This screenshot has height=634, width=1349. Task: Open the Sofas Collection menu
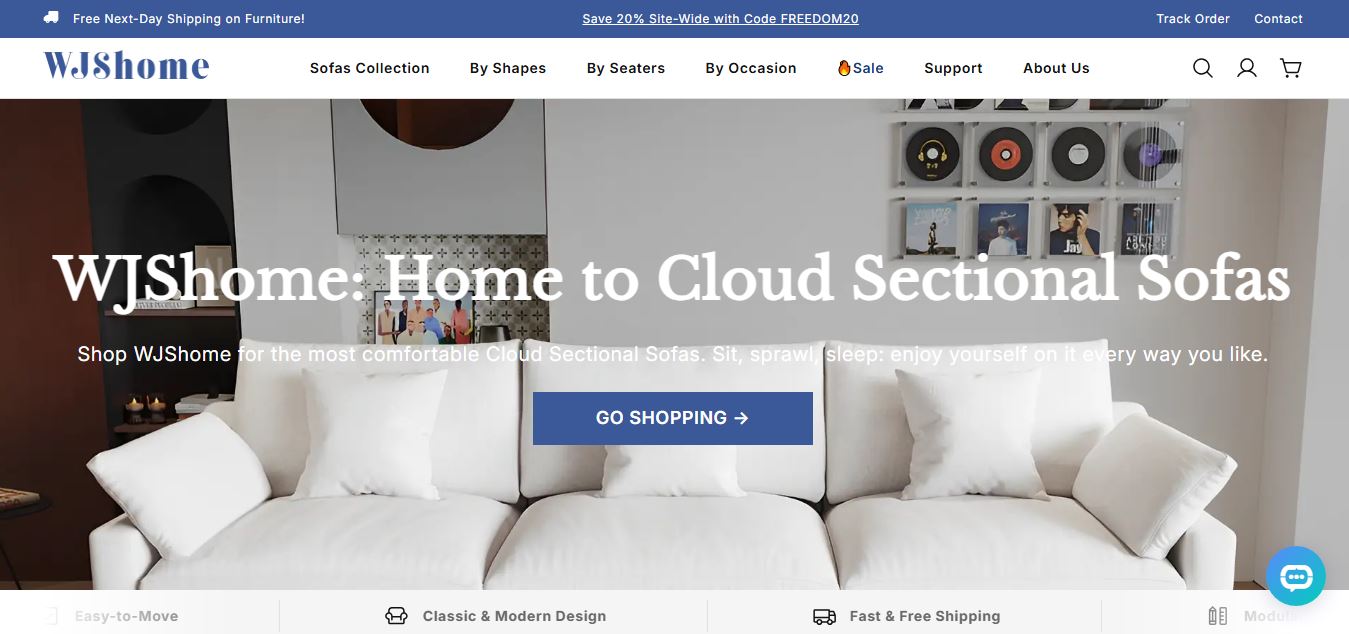370,68
